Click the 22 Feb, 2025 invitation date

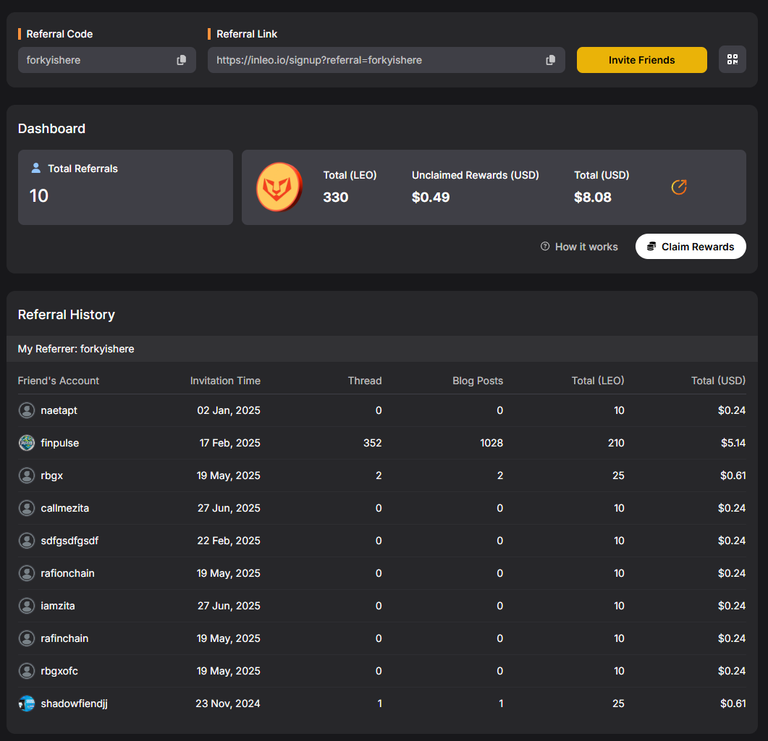(229, 541)
